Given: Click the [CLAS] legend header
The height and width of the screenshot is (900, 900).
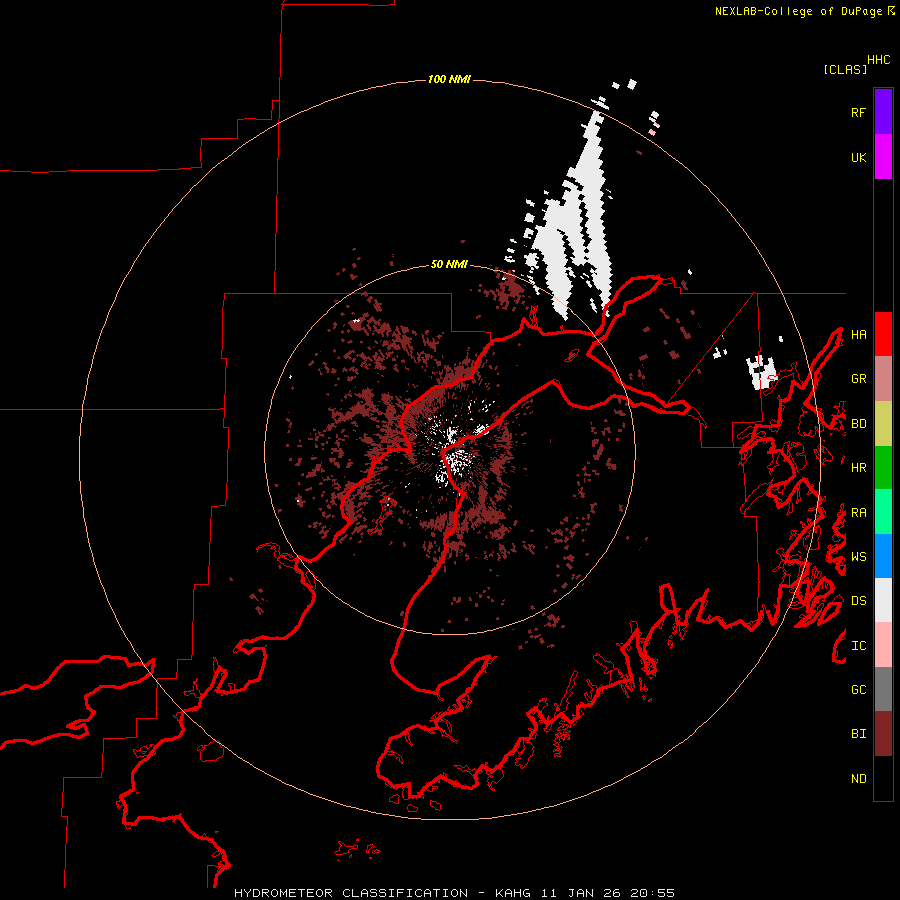Looking at the screenshot, I should pyautogui.click(x=845, y=69).
